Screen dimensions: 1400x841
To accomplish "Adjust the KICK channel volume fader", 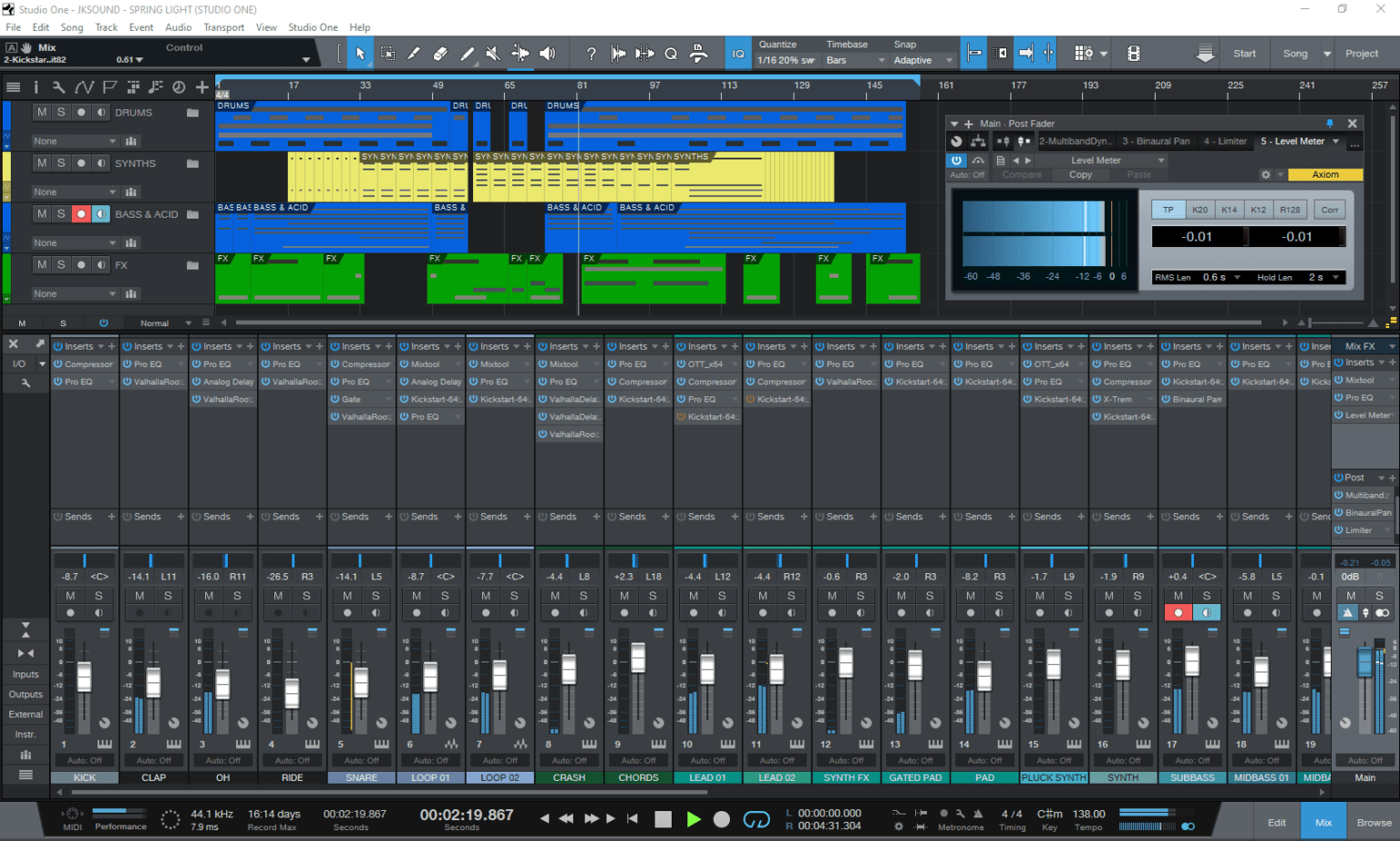I will click(85, 677).
